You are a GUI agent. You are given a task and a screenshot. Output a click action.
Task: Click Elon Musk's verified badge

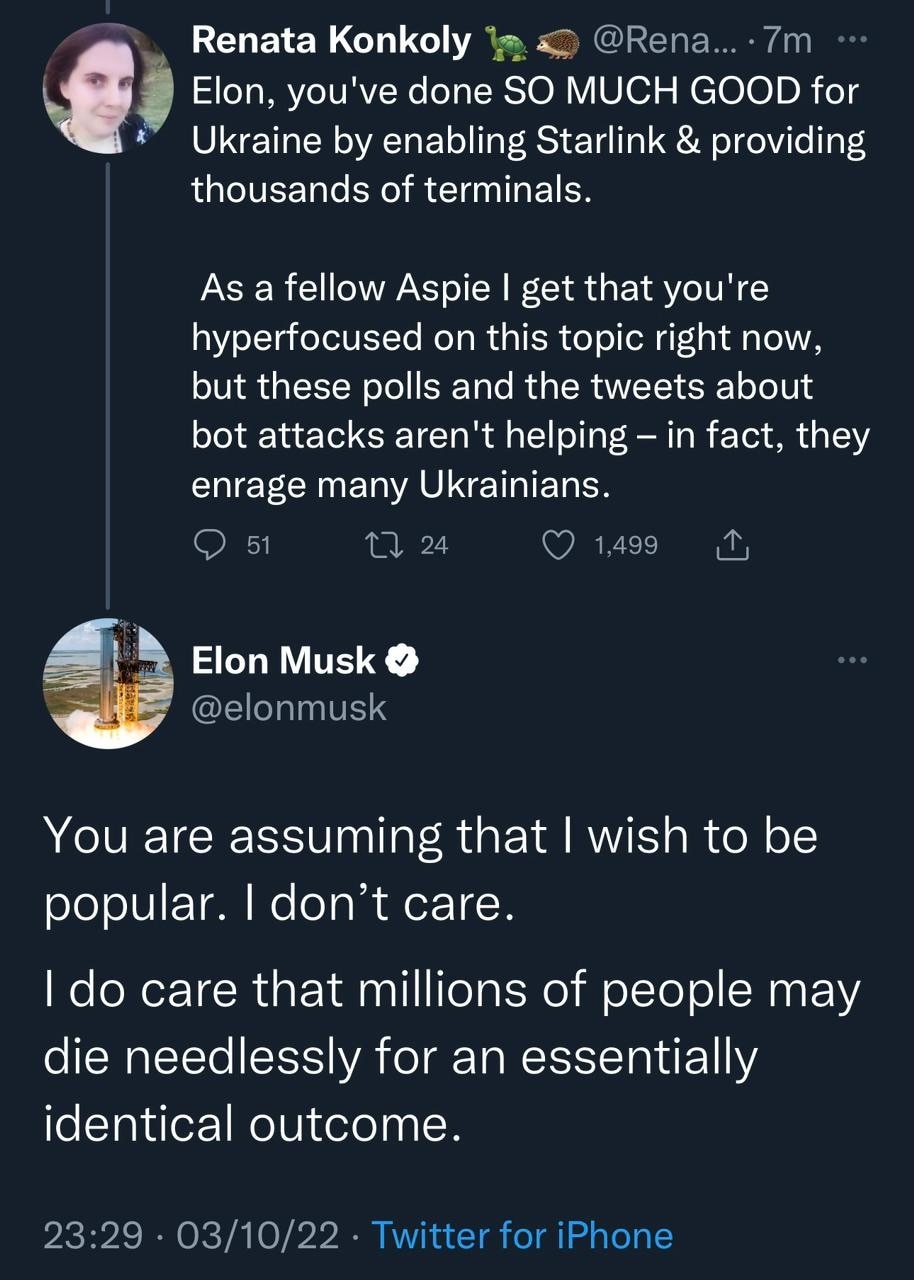click(x=402, y=661)
